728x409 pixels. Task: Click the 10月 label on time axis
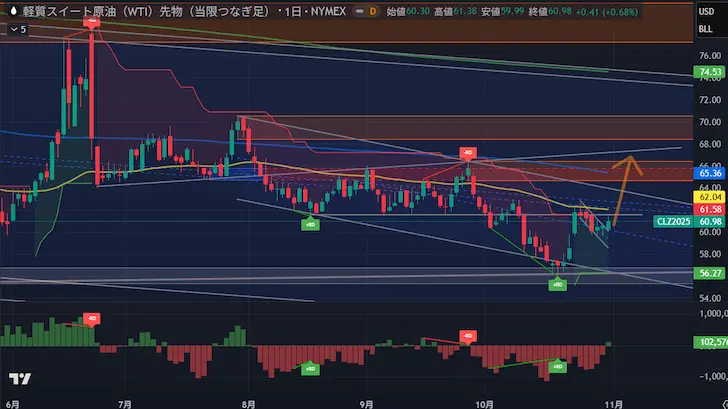(487, 402)
